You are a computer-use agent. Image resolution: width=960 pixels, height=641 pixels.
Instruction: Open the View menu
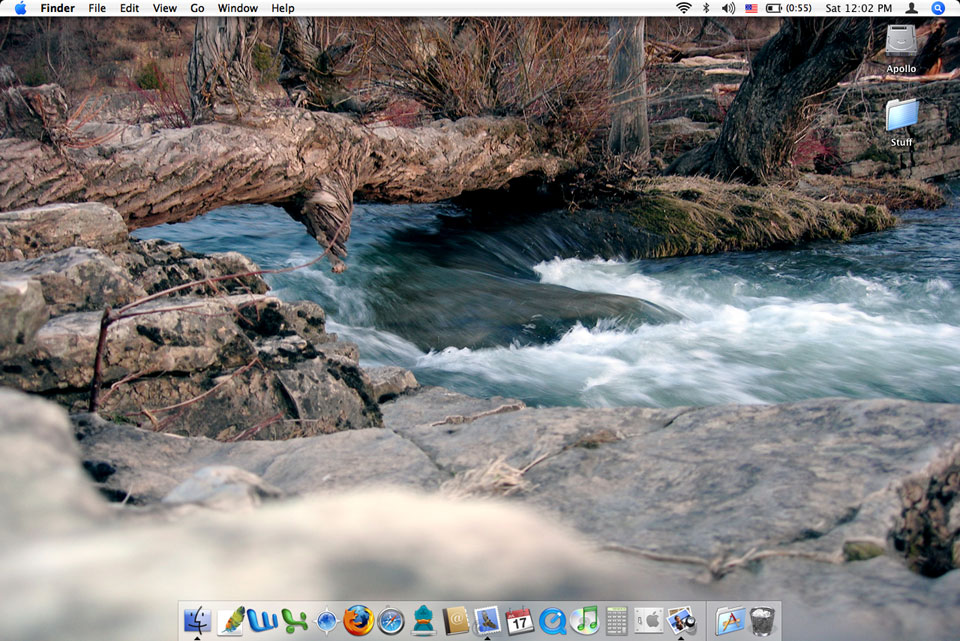click(165, 8)
